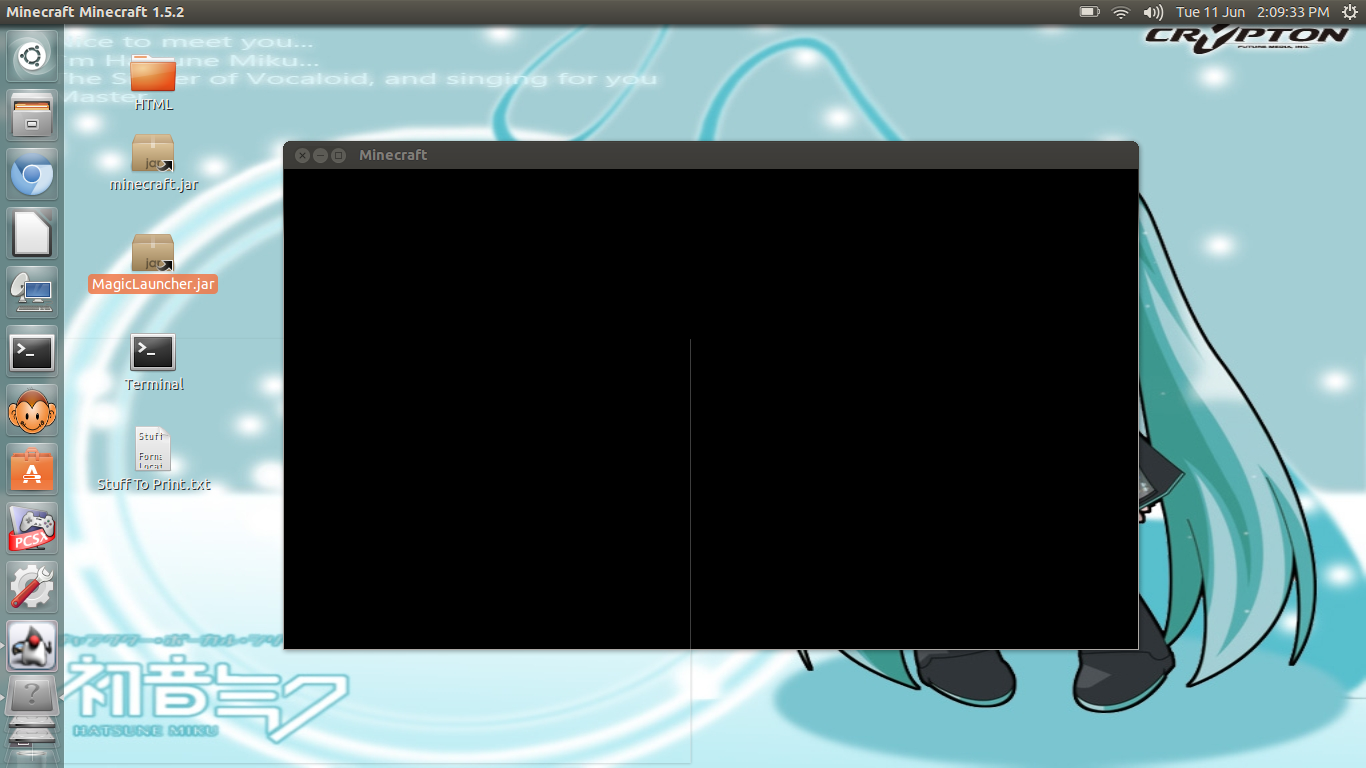
Task: Select the Stuff To Print.txt file
Action: click(x=154, y=460)
